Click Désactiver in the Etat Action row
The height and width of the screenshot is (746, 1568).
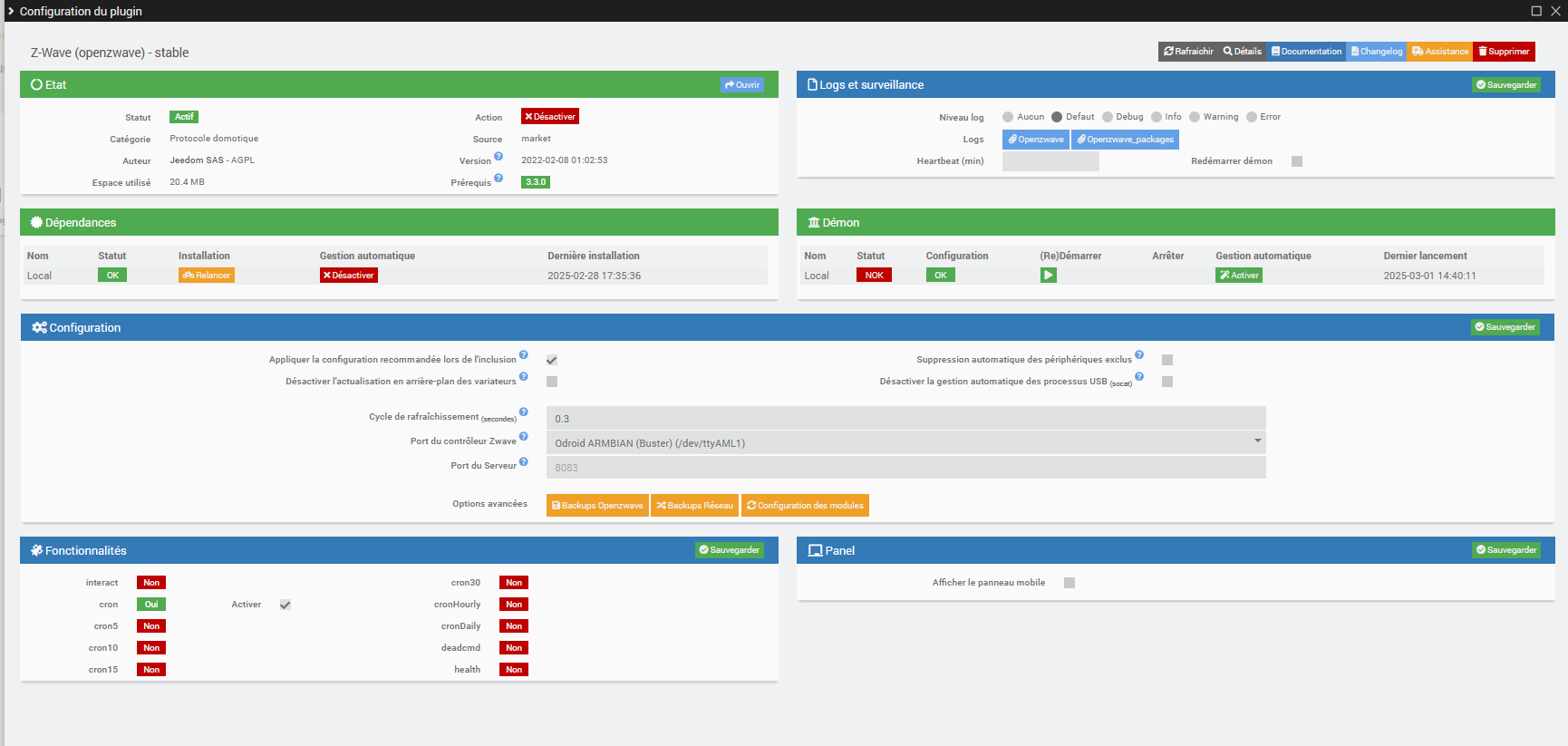point(550,117)
